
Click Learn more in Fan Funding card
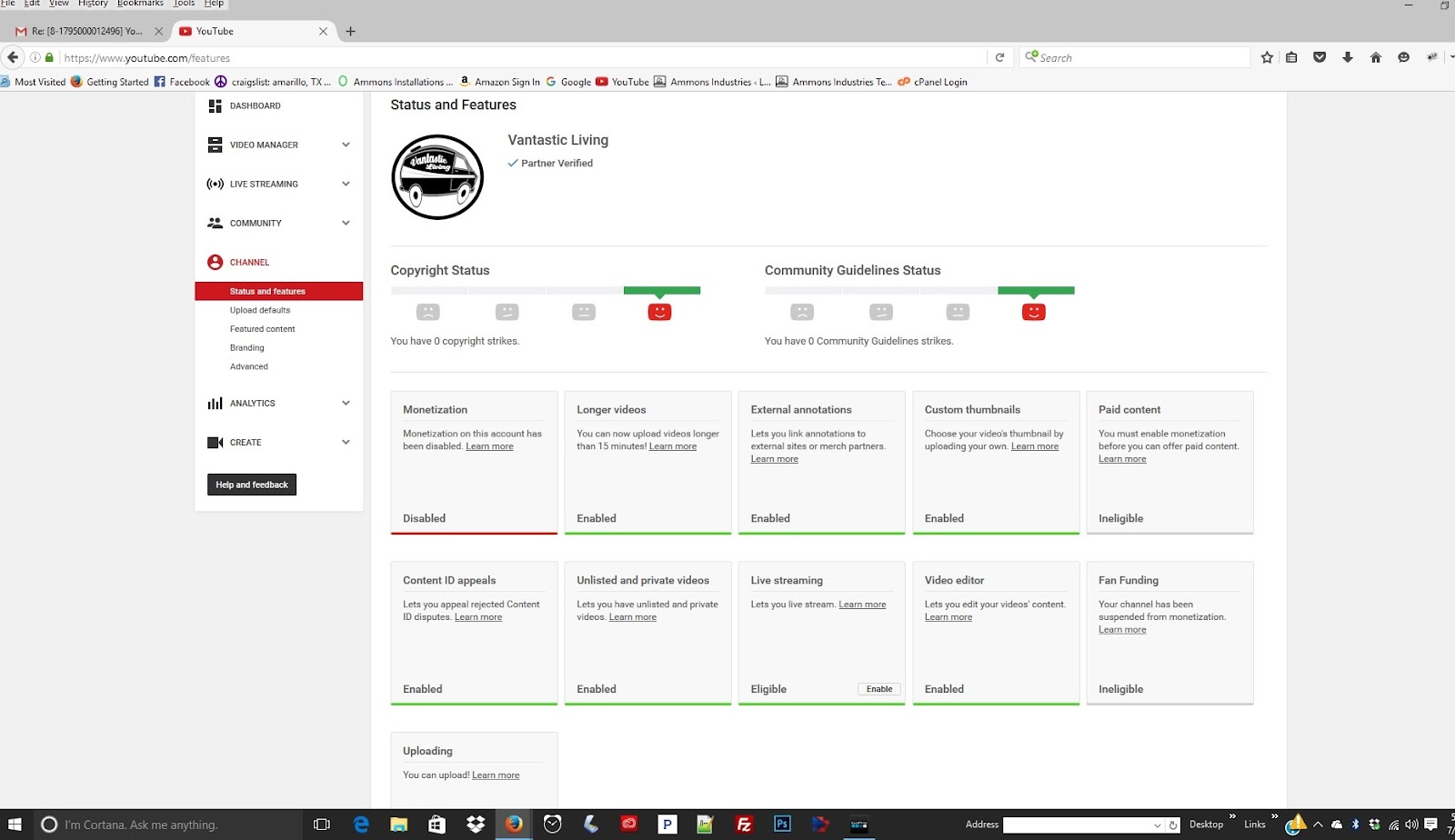click(x=1122, y=630)
